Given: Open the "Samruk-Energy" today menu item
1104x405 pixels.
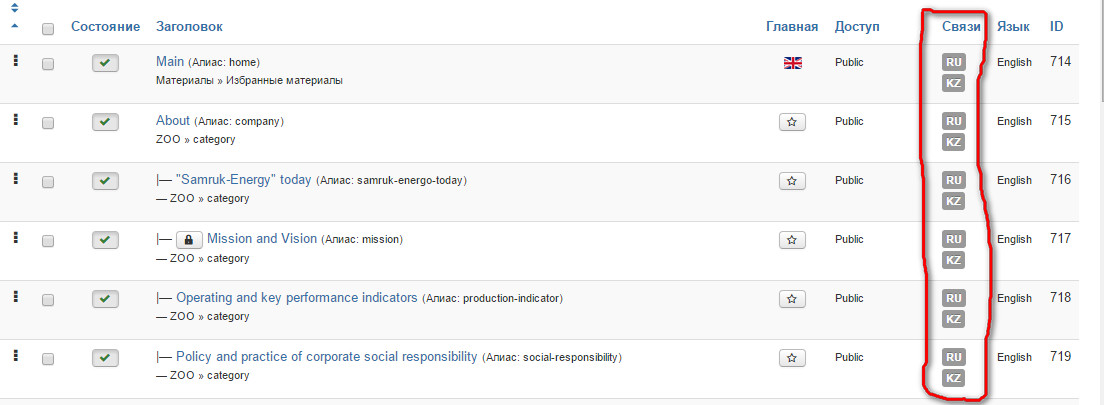Looking at the screenshot, I should 243,180.
